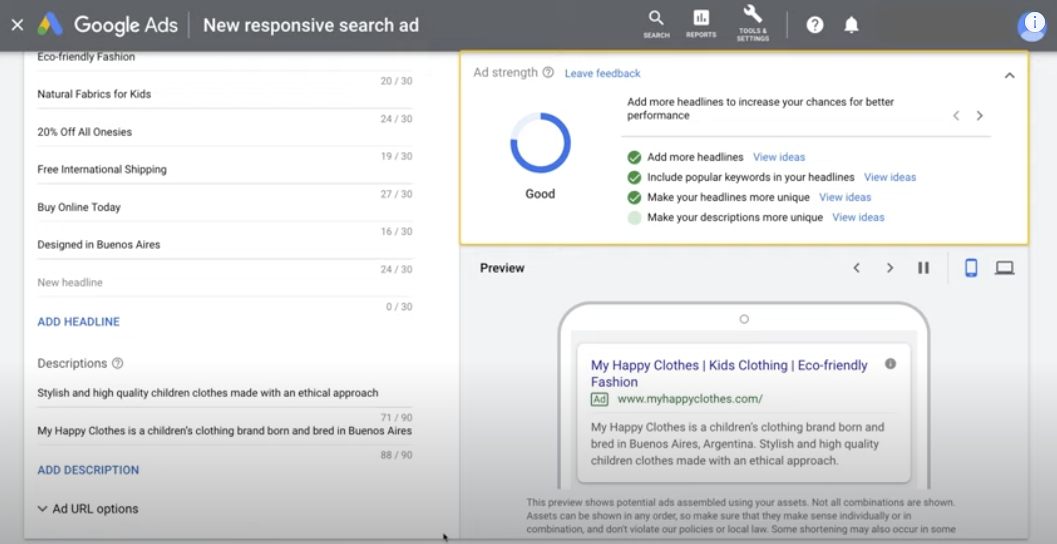The height and width of the screenshot is (544, 1057).
Task: Edit the Eco-friendly Fashion headline
Action: pyautogui.click(x=224, y=57)
